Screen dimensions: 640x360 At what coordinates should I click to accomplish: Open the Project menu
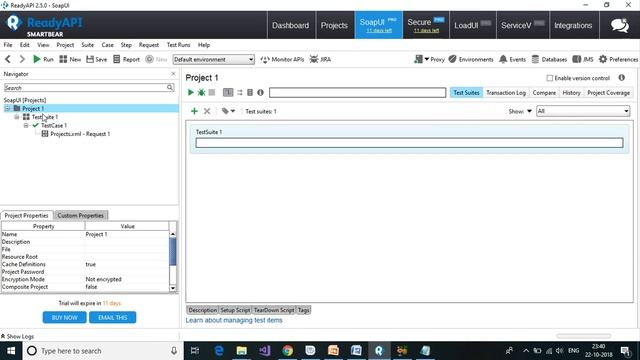pyautogui.click(x=65, y=45)
